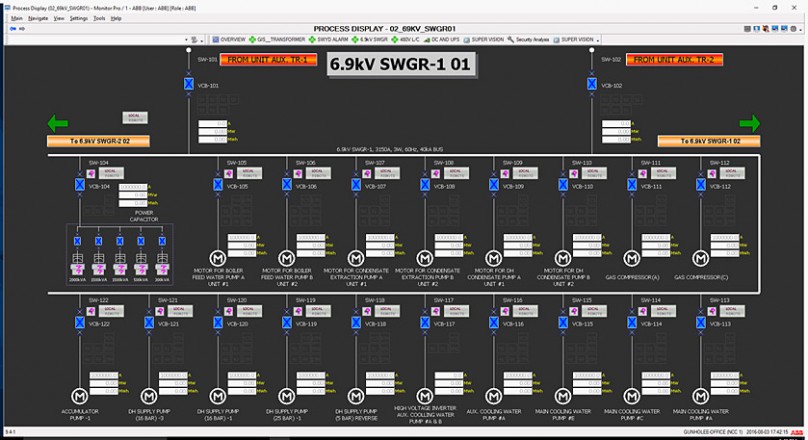Screen dimensions: 808x440
Task: Click the FROM UNIT AUX. TR-1 label
Action: 268,60
